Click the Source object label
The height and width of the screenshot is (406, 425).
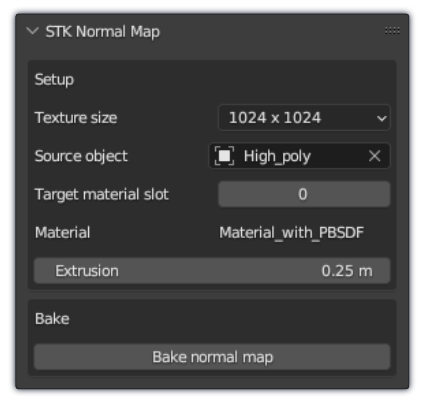(x=81, y=156)
